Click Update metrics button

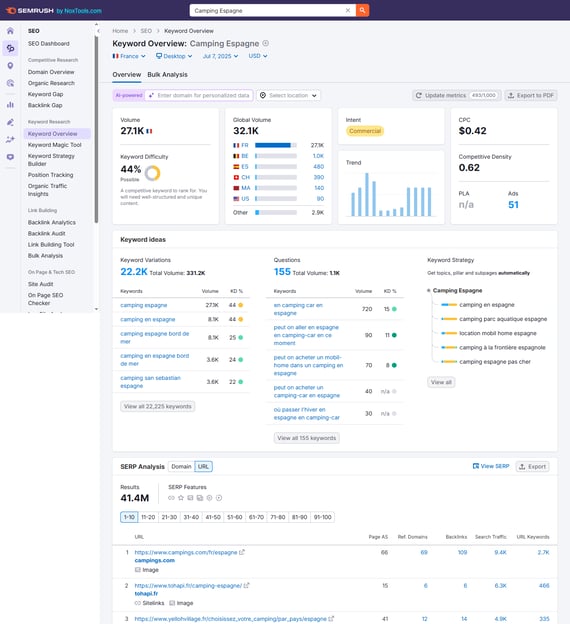(456, 96)
